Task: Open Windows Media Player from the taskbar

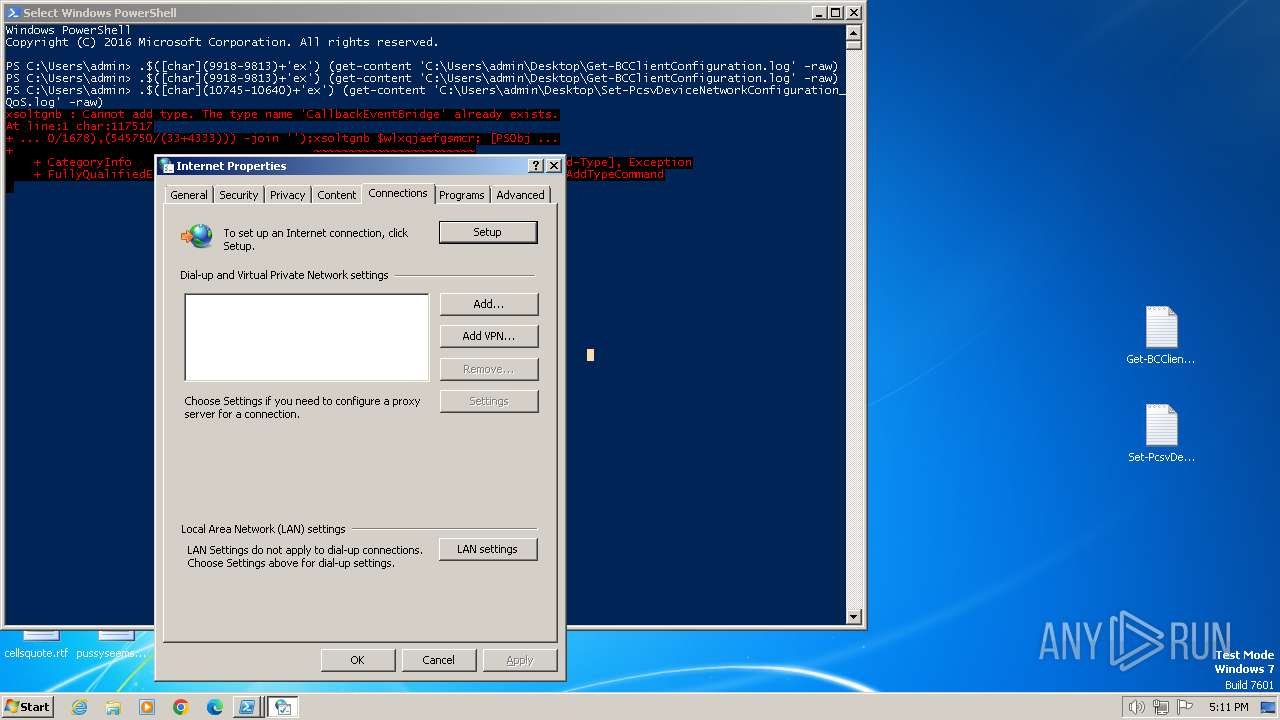Action: (x=147, y=707)
